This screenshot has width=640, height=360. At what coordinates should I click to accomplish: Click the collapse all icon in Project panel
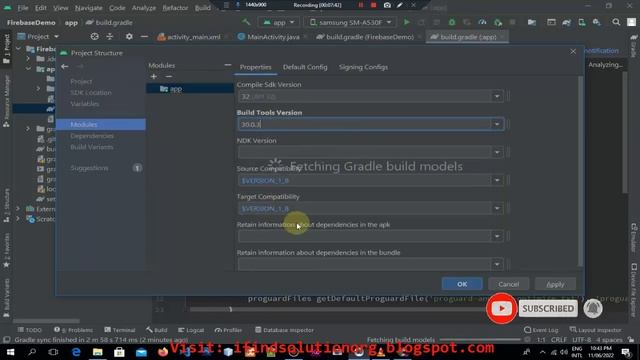tap(110, 37)
